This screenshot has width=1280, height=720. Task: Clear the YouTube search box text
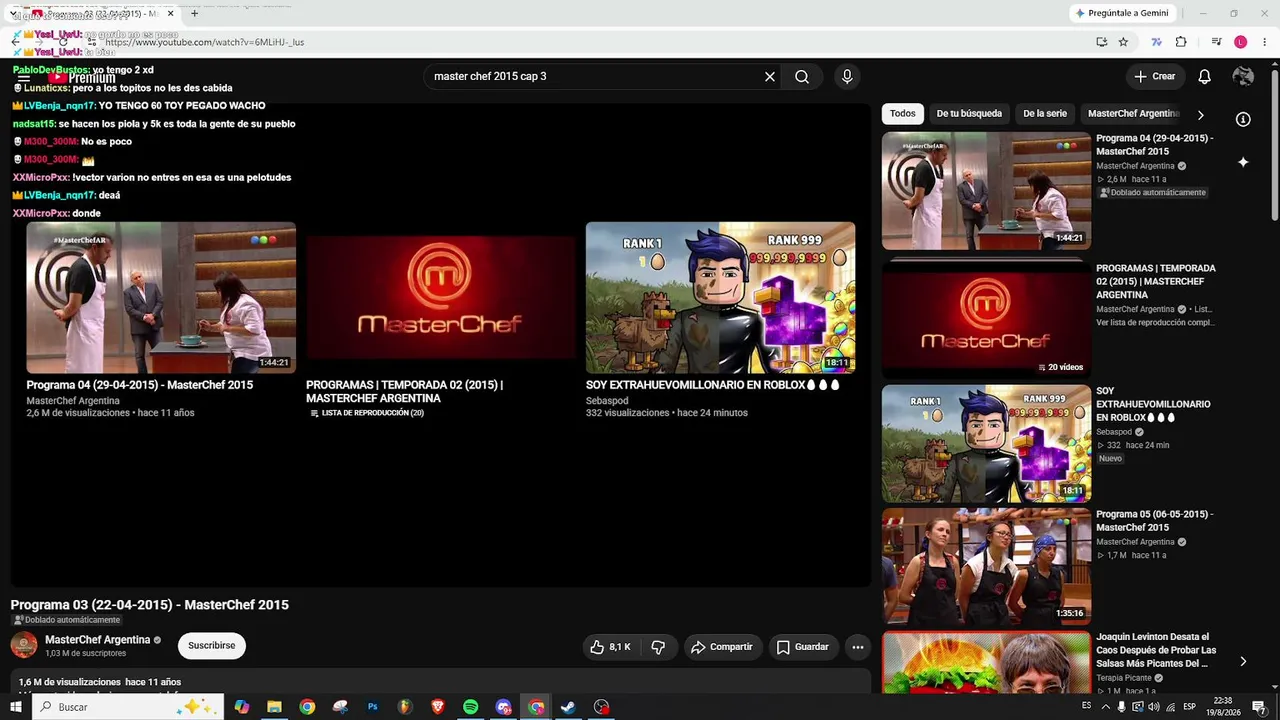tap(770, 77)
